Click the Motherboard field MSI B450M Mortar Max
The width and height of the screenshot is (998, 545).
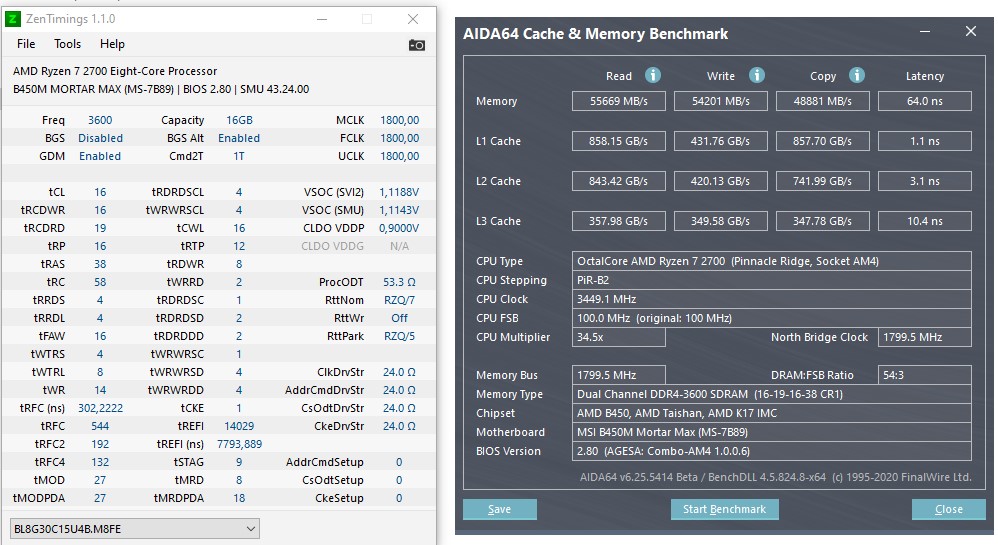[x=771, y=432]
